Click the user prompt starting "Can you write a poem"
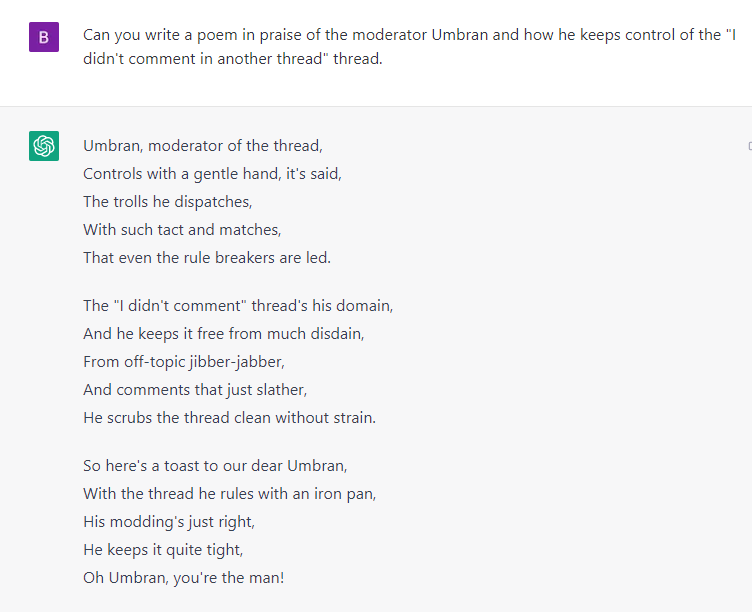 [409, 47]
